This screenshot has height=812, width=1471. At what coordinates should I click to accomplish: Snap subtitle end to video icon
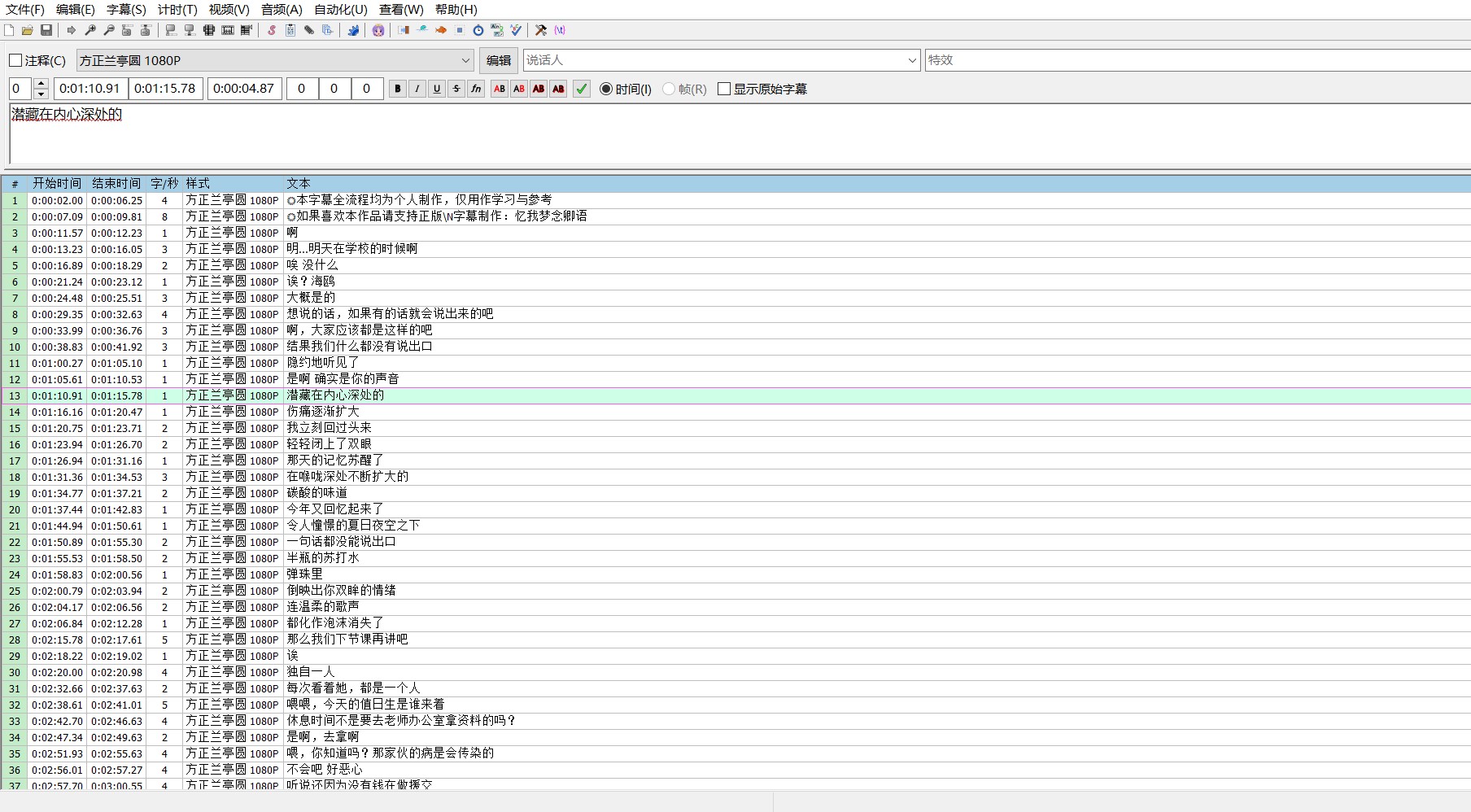[x=190, y=30]
